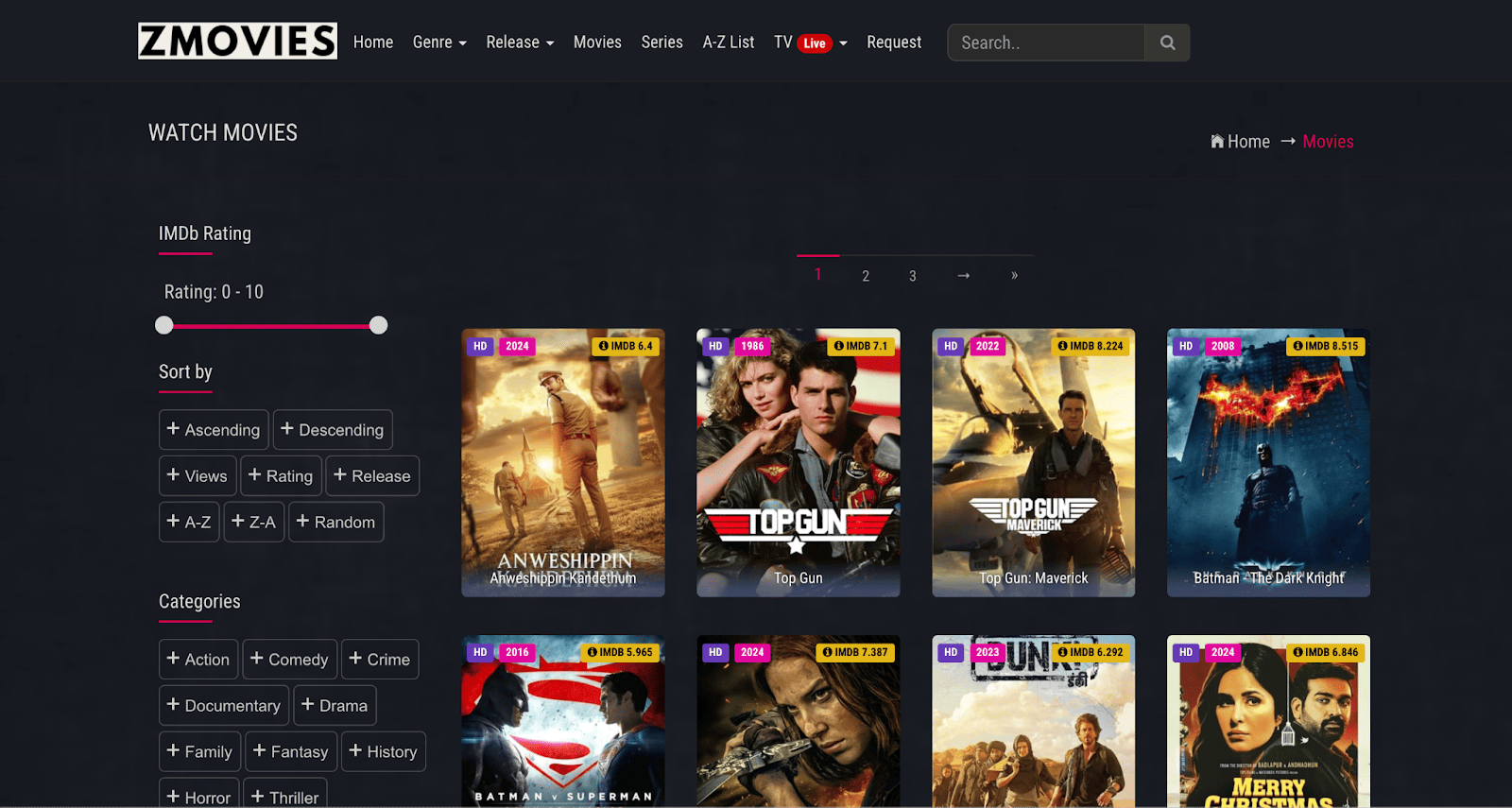Screen dimensions: 1512x808
Task: Select Random sort order
Action: point(335,523)
